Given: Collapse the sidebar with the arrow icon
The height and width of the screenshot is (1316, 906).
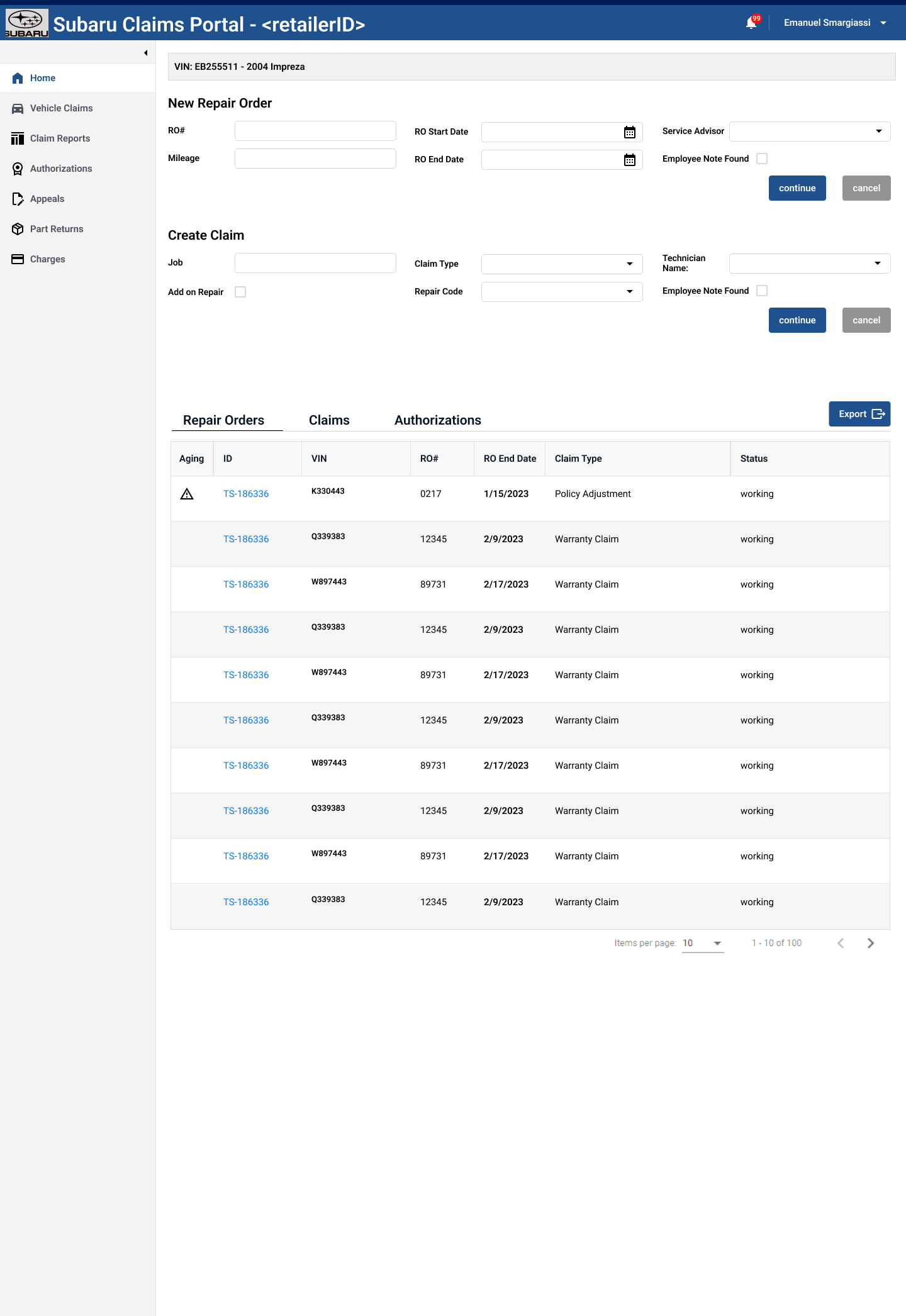Looking at the screenshot, I should 145,53.
